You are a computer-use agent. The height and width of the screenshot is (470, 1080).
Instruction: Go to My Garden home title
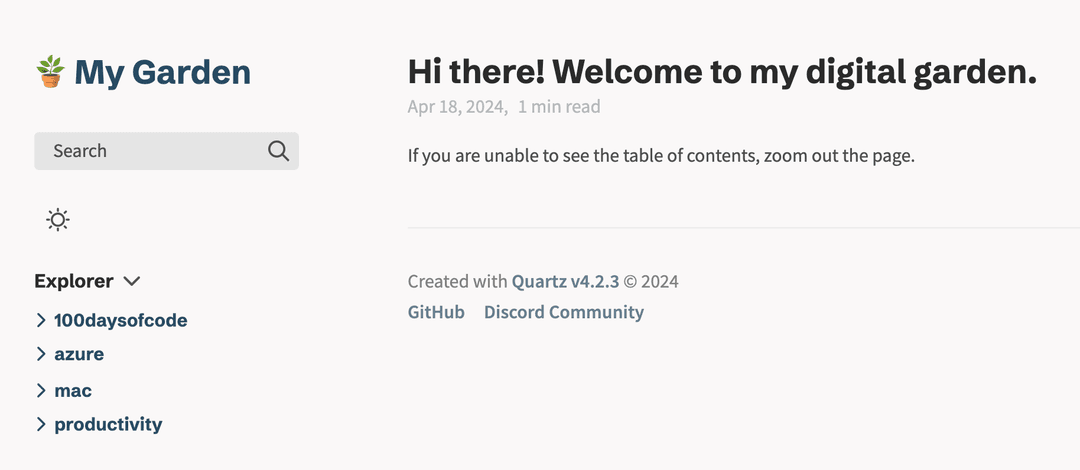click(x=162, y=72)
